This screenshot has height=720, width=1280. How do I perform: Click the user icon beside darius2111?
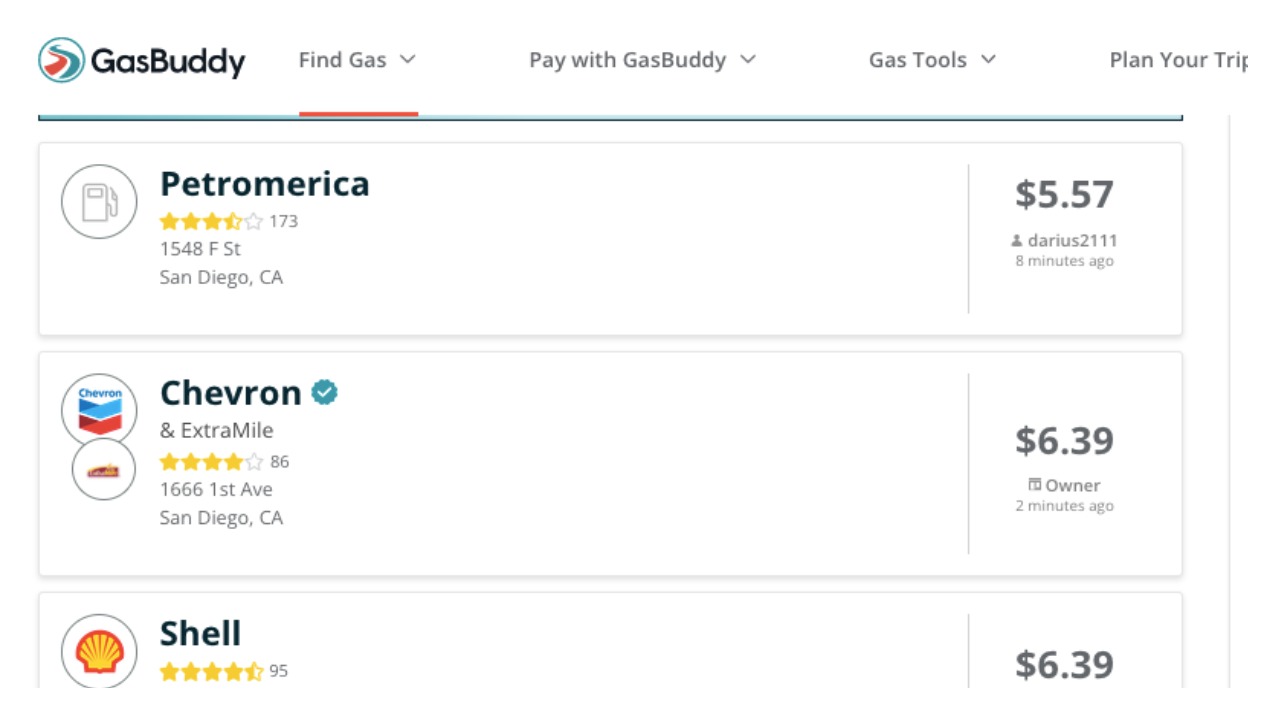[x=1017, y=241]
